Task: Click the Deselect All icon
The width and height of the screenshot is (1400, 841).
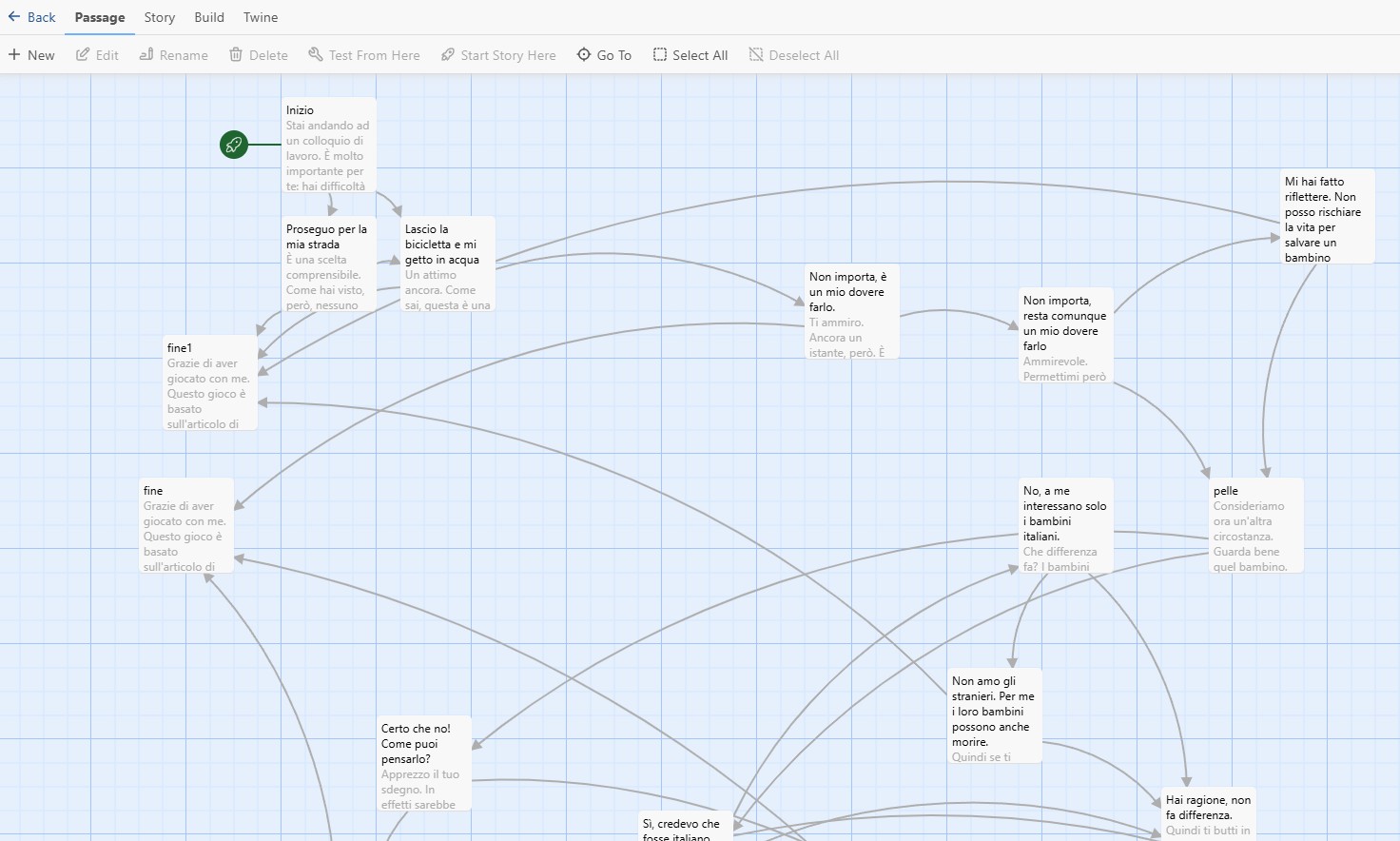Action: pyautogui.click(x=756, y=55)
